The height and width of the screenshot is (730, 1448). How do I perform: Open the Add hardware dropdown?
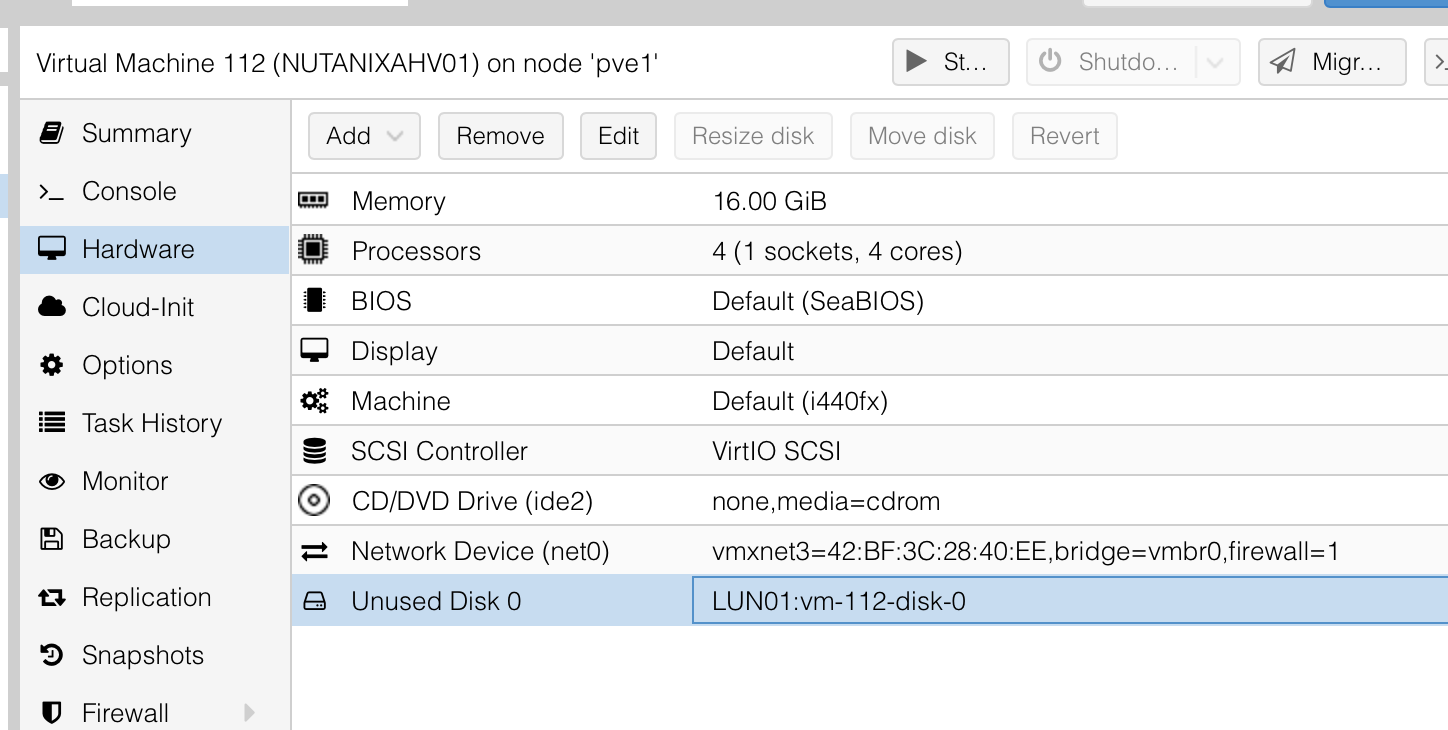(x=364, y=136)
